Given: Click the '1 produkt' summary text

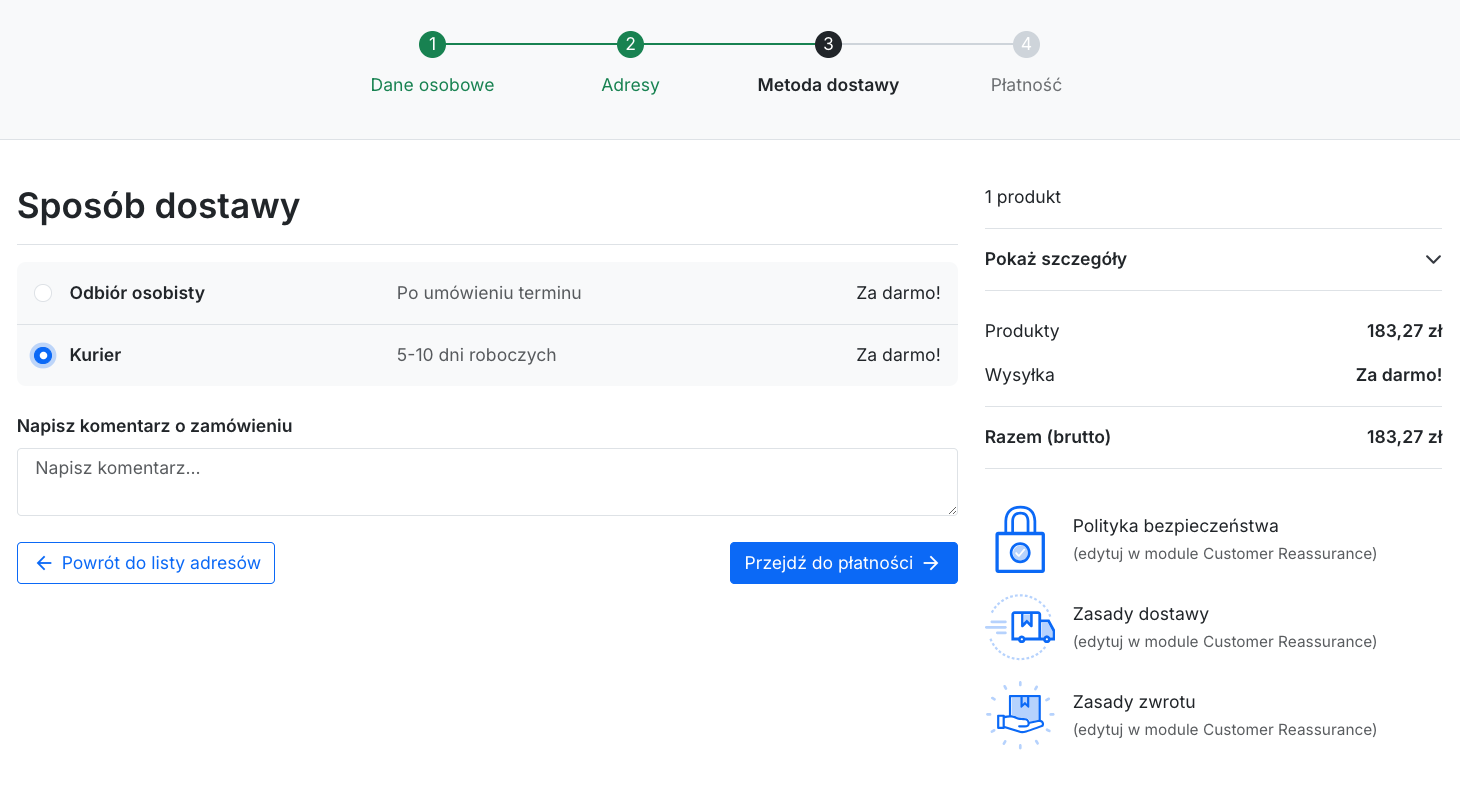Looking at the screenshot, I should pos(1023,197).
